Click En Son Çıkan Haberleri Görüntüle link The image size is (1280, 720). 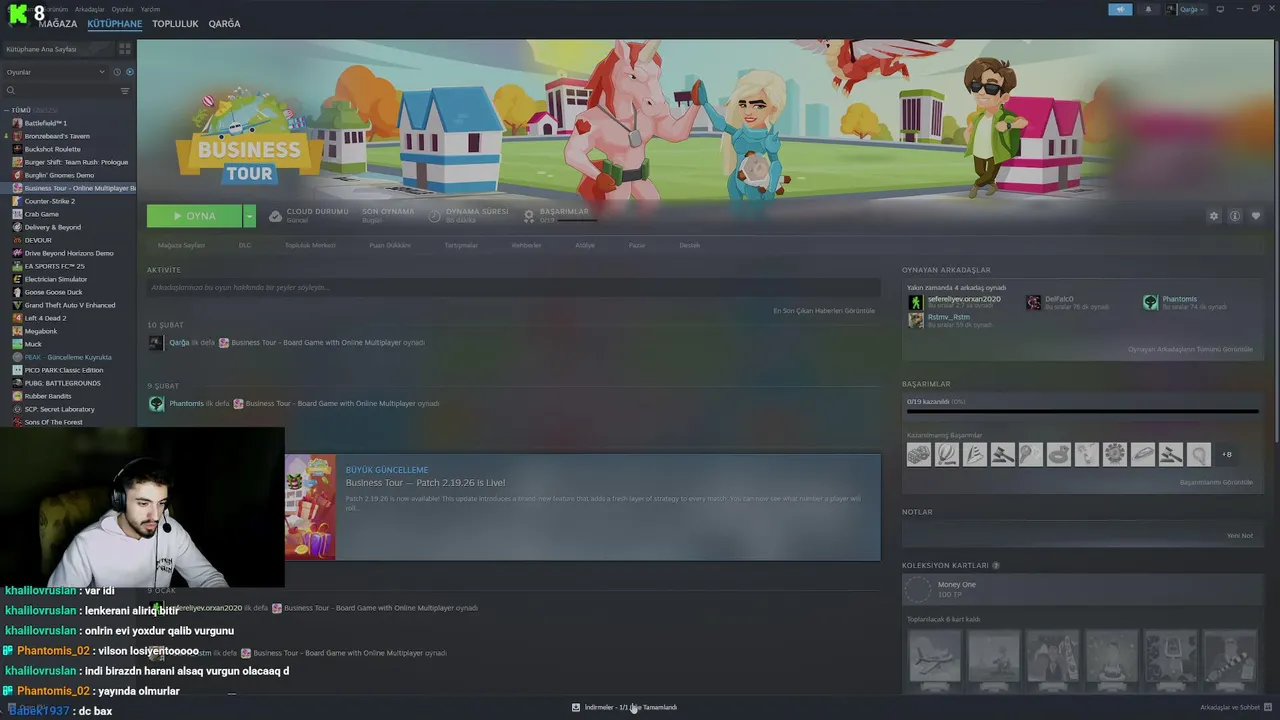coord(824,311)
